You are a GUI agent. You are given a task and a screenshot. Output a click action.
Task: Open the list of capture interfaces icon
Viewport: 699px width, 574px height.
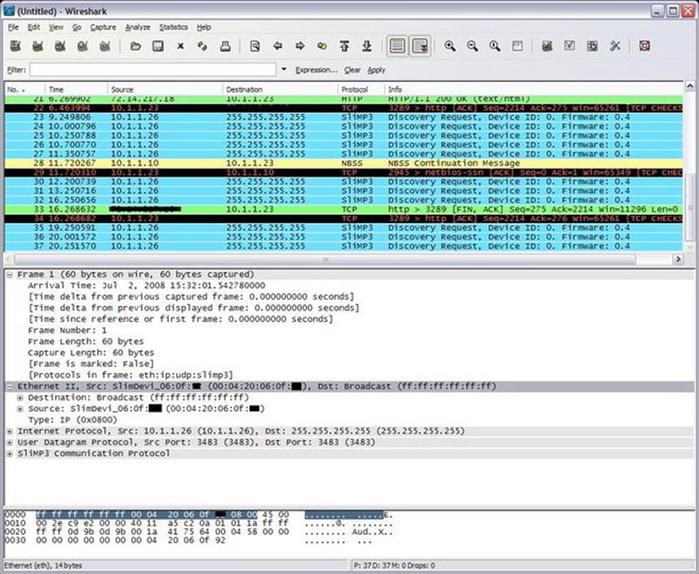(16, 46)
